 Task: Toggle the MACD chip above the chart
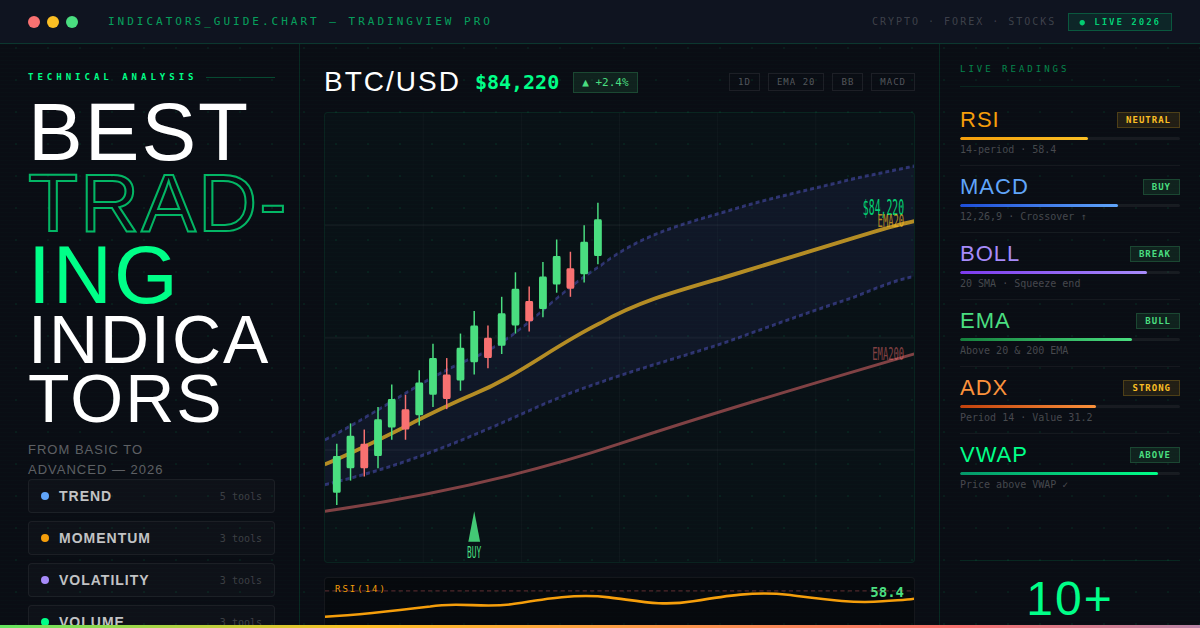coord(893,82)
